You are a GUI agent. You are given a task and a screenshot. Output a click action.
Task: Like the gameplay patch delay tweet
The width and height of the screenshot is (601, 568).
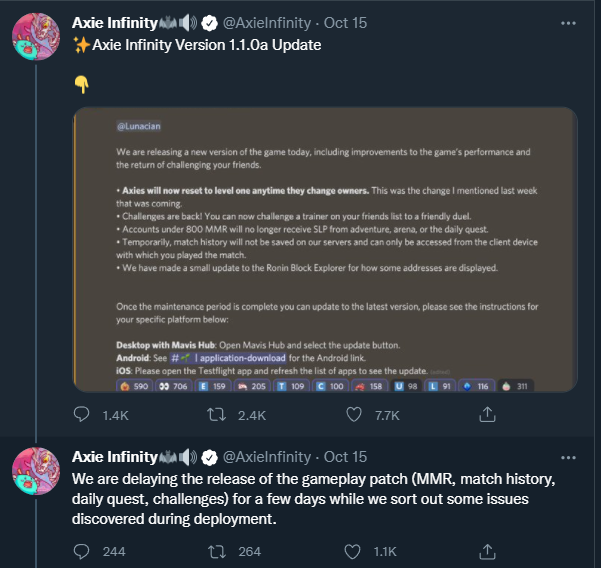coord(352,551)
